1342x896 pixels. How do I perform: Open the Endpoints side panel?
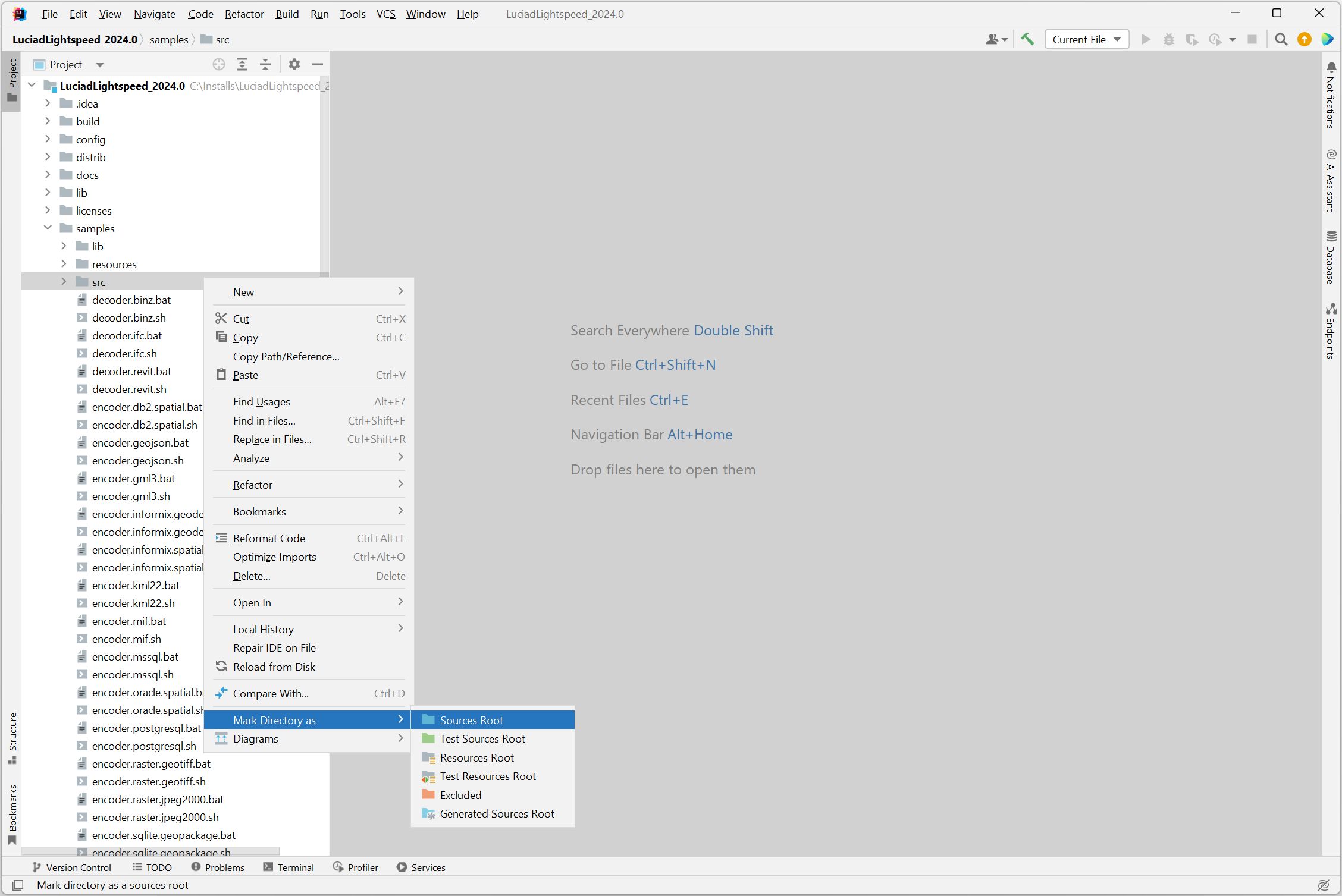1331,331
